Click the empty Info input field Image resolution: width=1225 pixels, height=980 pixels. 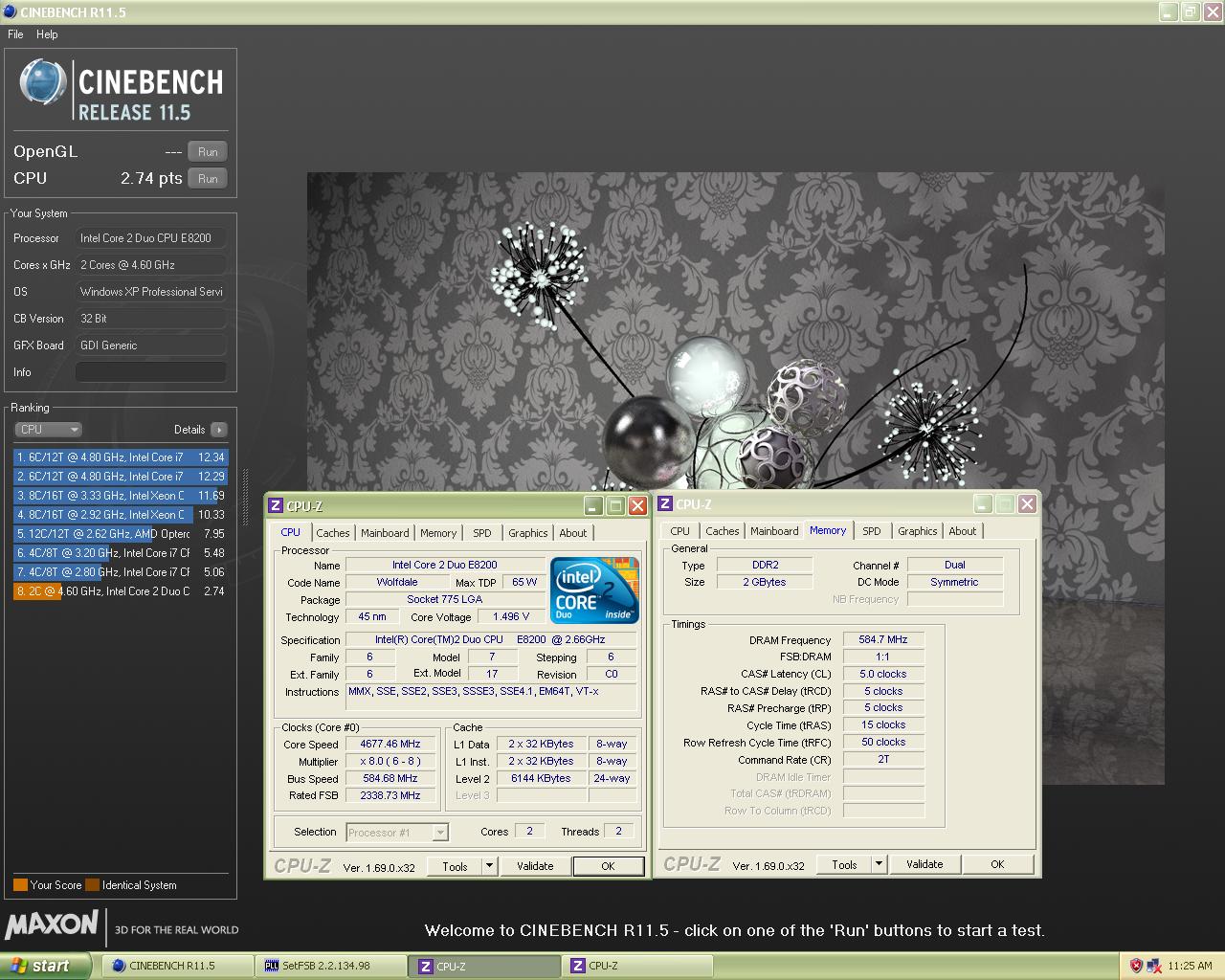click(x=151, y=371)
